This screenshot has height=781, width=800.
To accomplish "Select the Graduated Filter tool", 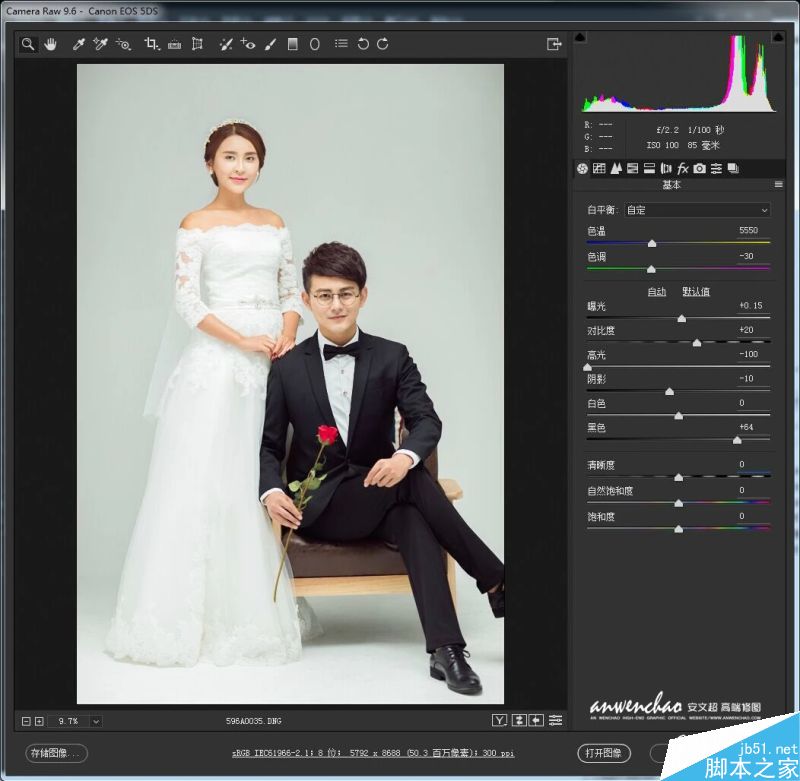I will [x=292, y=44].
